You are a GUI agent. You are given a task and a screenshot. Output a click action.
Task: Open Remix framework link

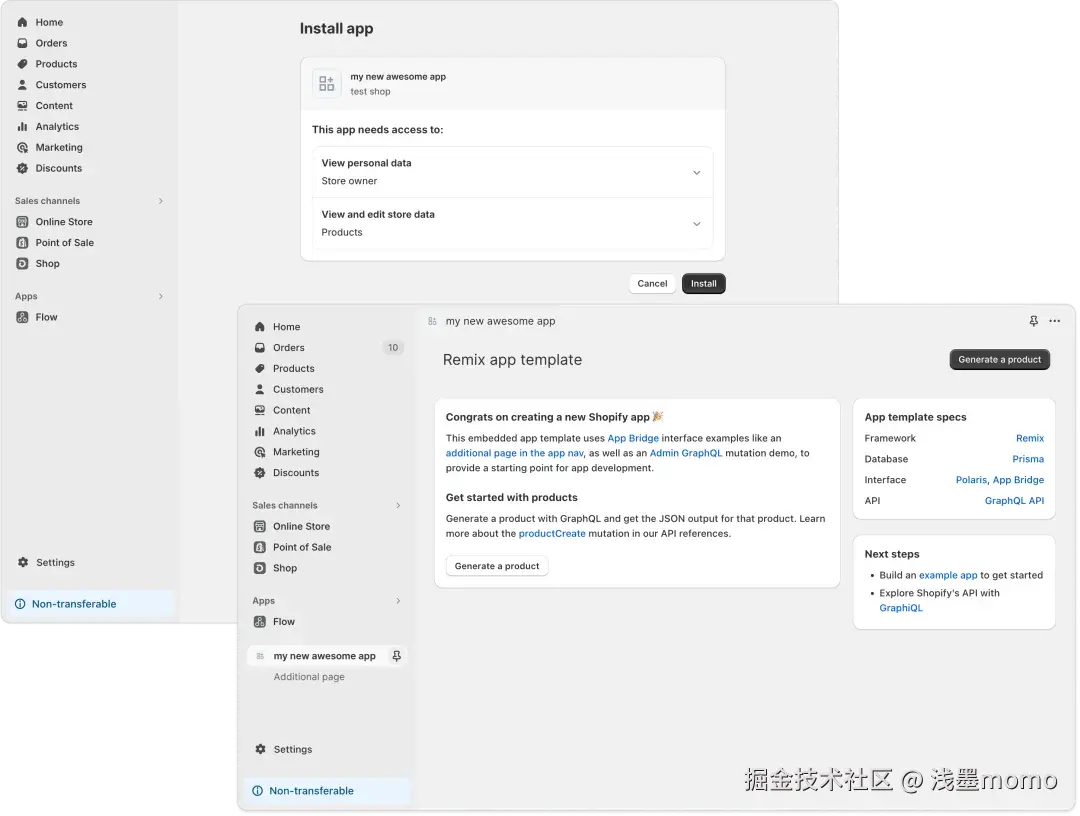click(x=1030, y=438)
